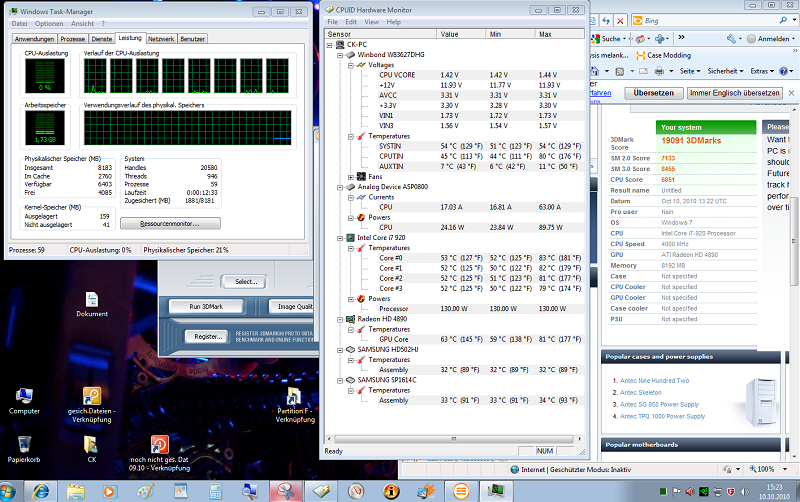
Task: Open the Papierkorb recycle bin icon
Action: pyautogui.click(x=24, y=449)
